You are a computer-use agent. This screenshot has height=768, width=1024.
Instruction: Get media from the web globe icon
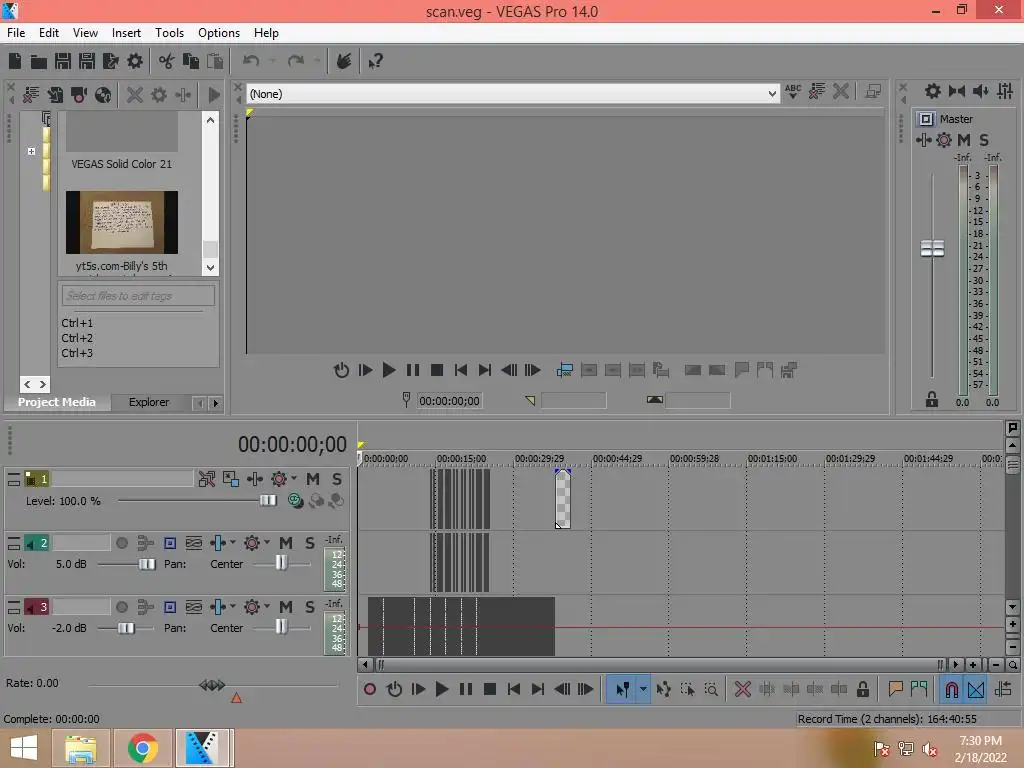click(x=103, y=95)
